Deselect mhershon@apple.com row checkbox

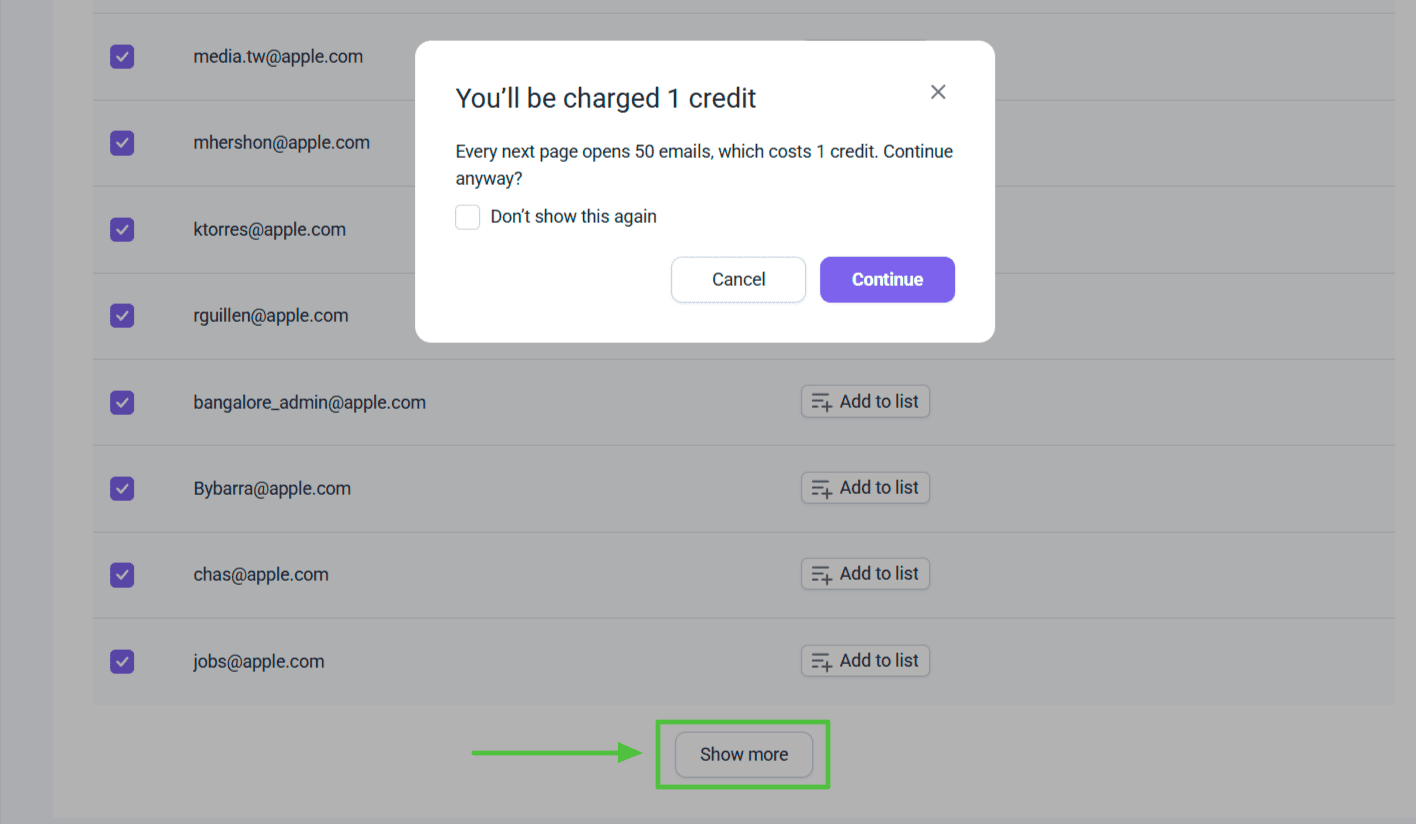click(x=122, y=143)
